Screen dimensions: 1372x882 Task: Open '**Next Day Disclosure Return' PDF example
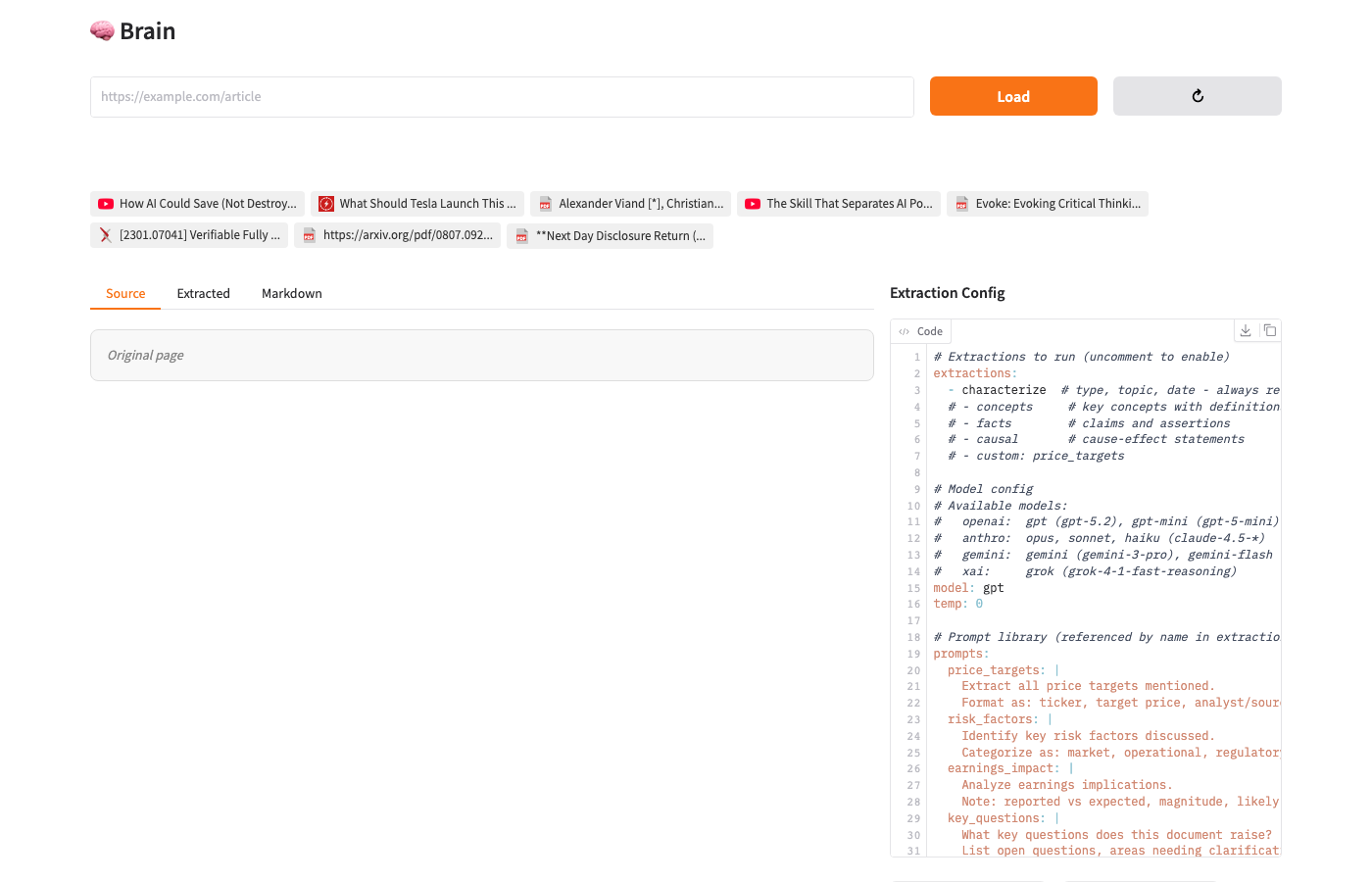[610, 236]
